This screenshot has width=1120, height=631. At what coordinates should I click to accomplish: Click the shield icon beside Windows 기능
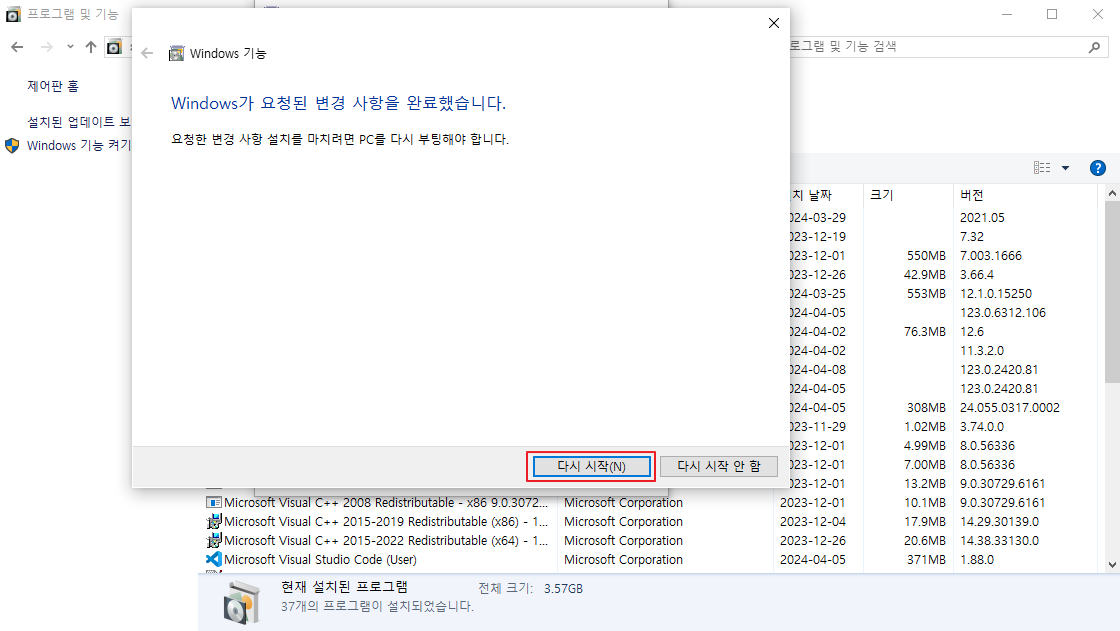12,146
